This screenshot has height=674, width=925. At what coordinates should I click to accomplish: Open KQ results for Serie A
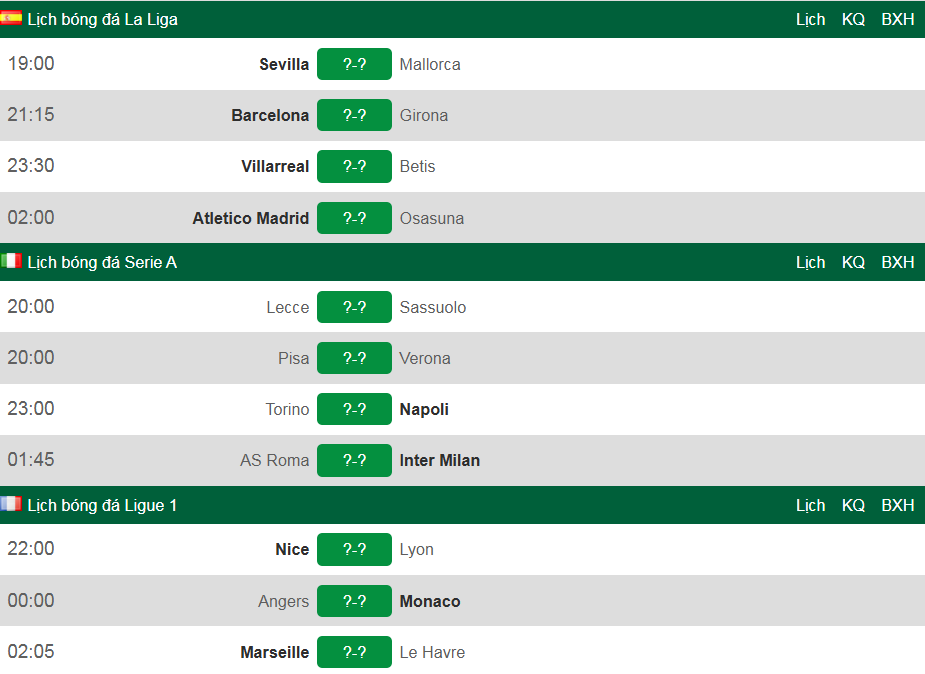coord(853,262)
